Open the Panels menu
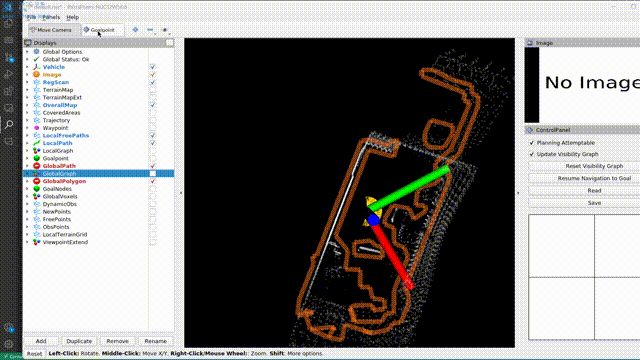 [x=51, y=17]
